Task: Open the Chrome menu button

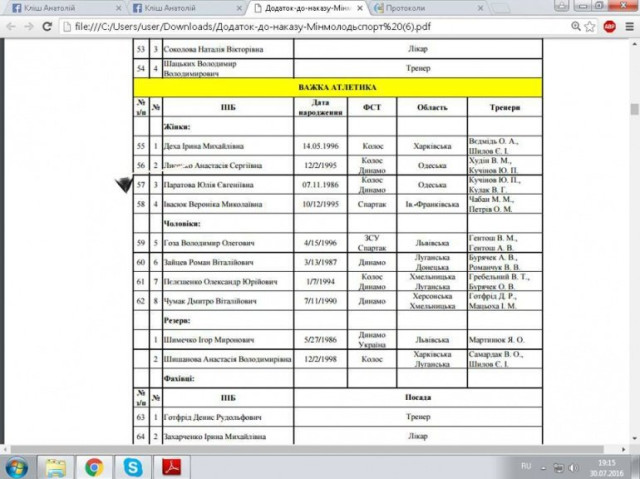Action: point(629,26)
